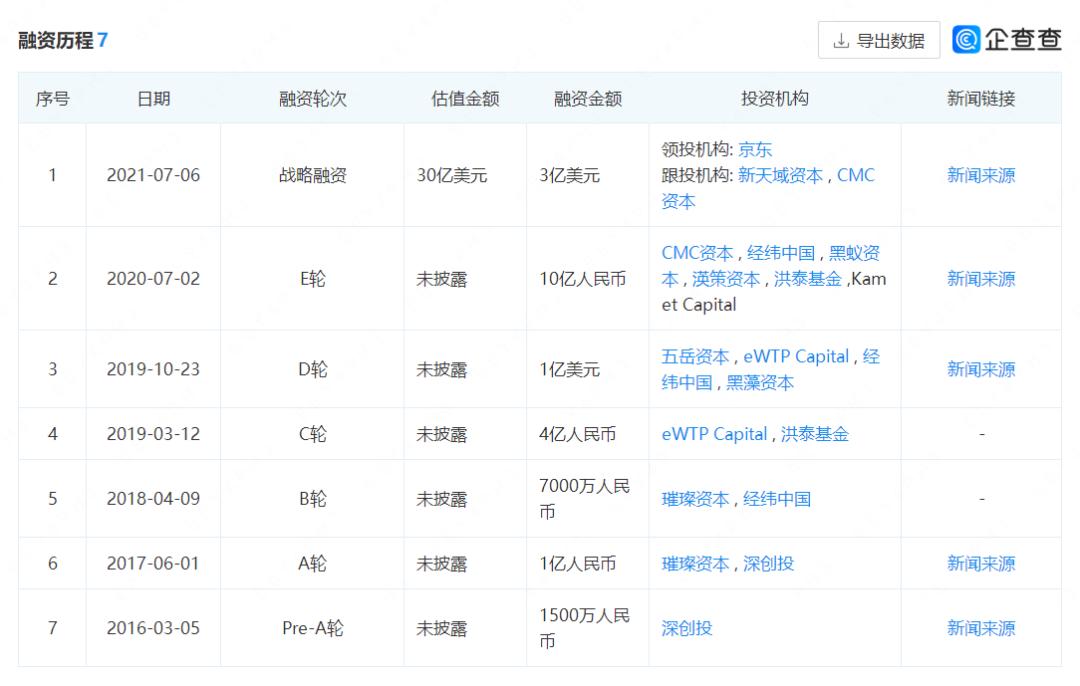The width and height of the screenshot is (1080, 686).
Task: Open 洪泰基金 link in the C轮 row
Action: click(x=815, y=434)
